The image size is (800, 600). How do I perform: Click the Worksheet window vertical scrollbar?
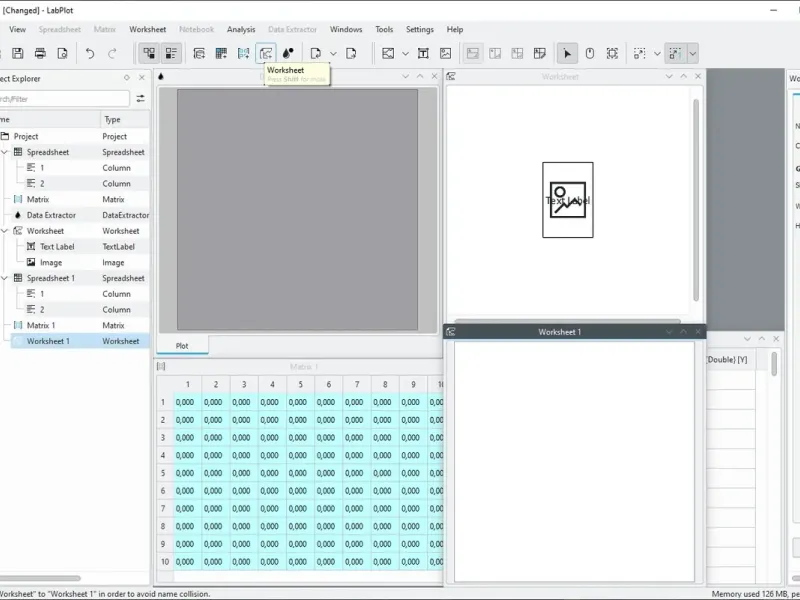pyautogui.click(x=696, y=200)
